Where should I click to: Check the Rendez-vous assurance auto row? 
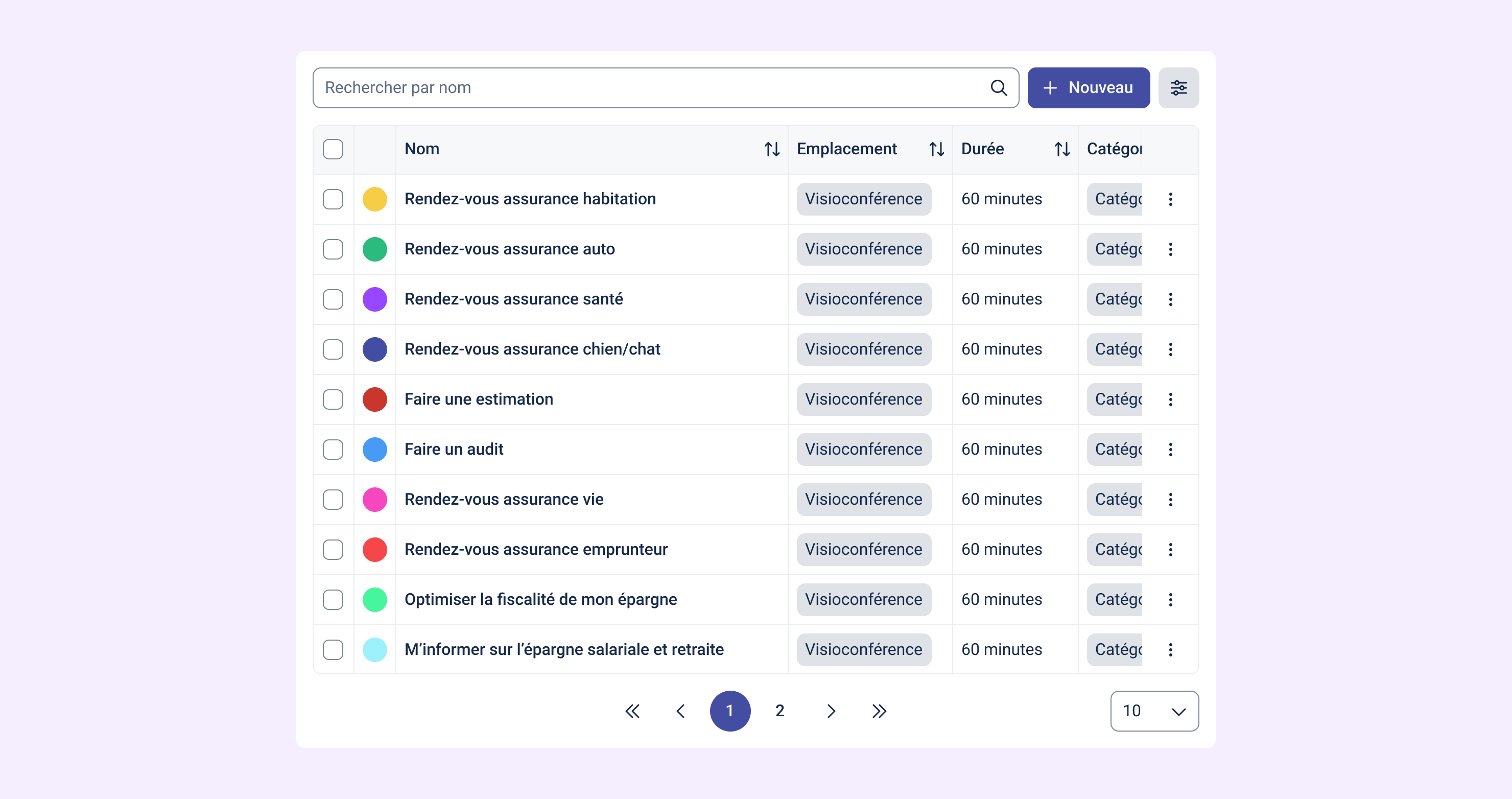tap(333, 249)
